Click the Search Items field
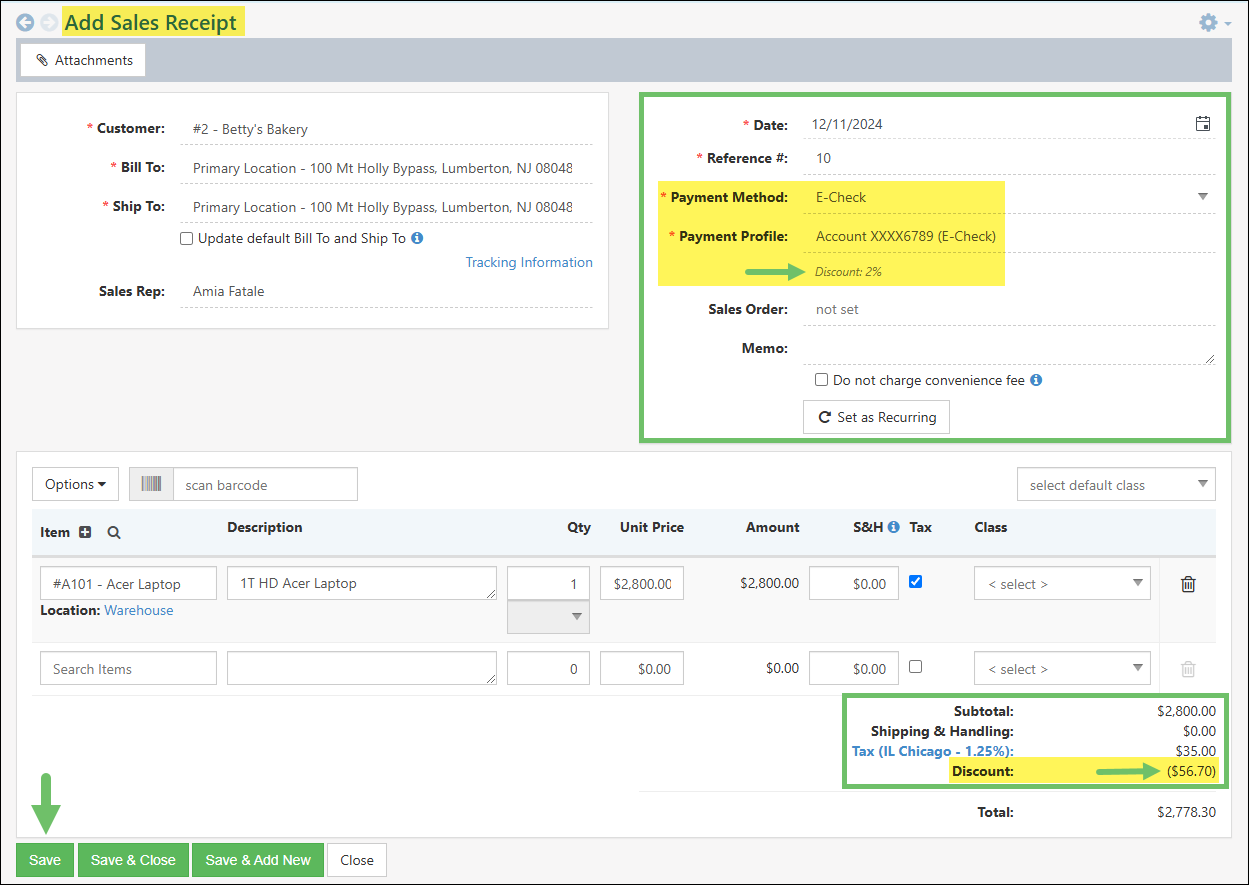 128,668
